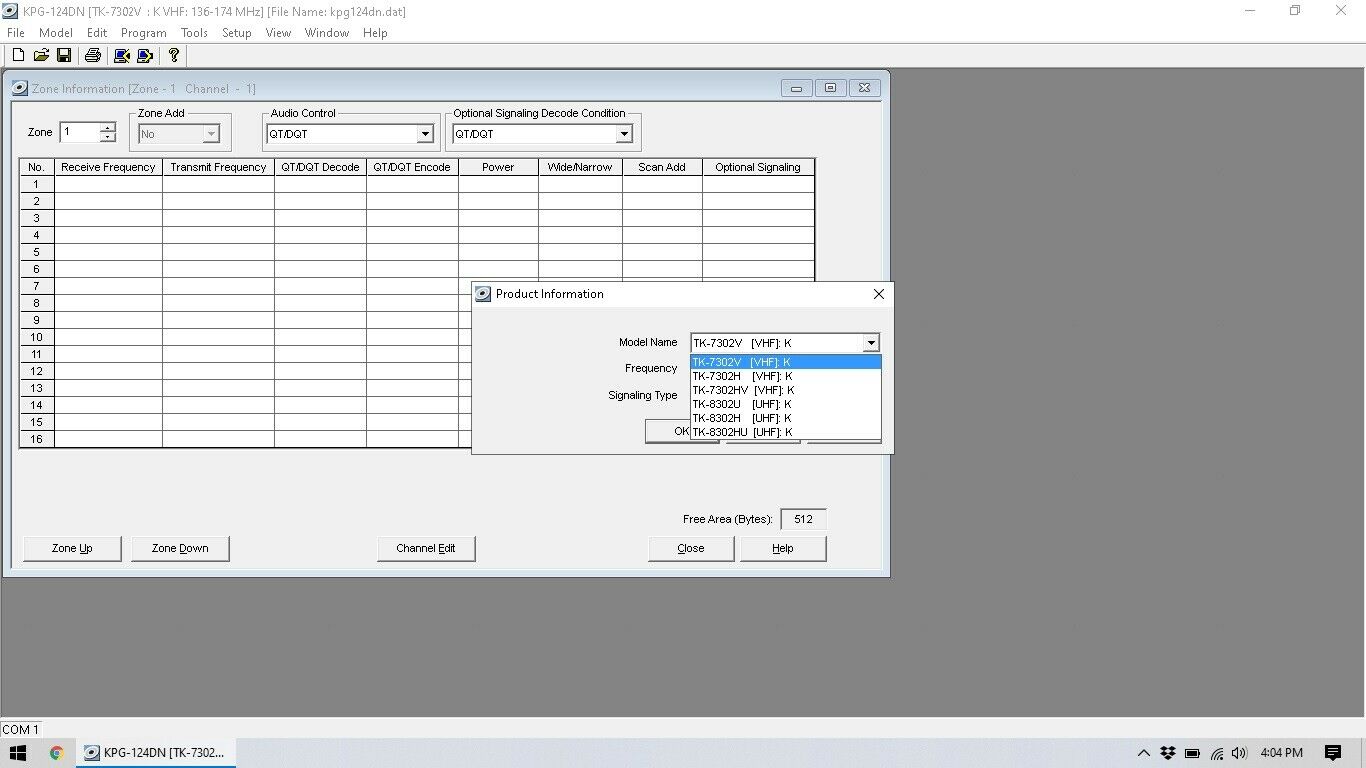The image size is (1366, 768).
Task: Click the Optional Signaling column header
Action: (758, 167)
